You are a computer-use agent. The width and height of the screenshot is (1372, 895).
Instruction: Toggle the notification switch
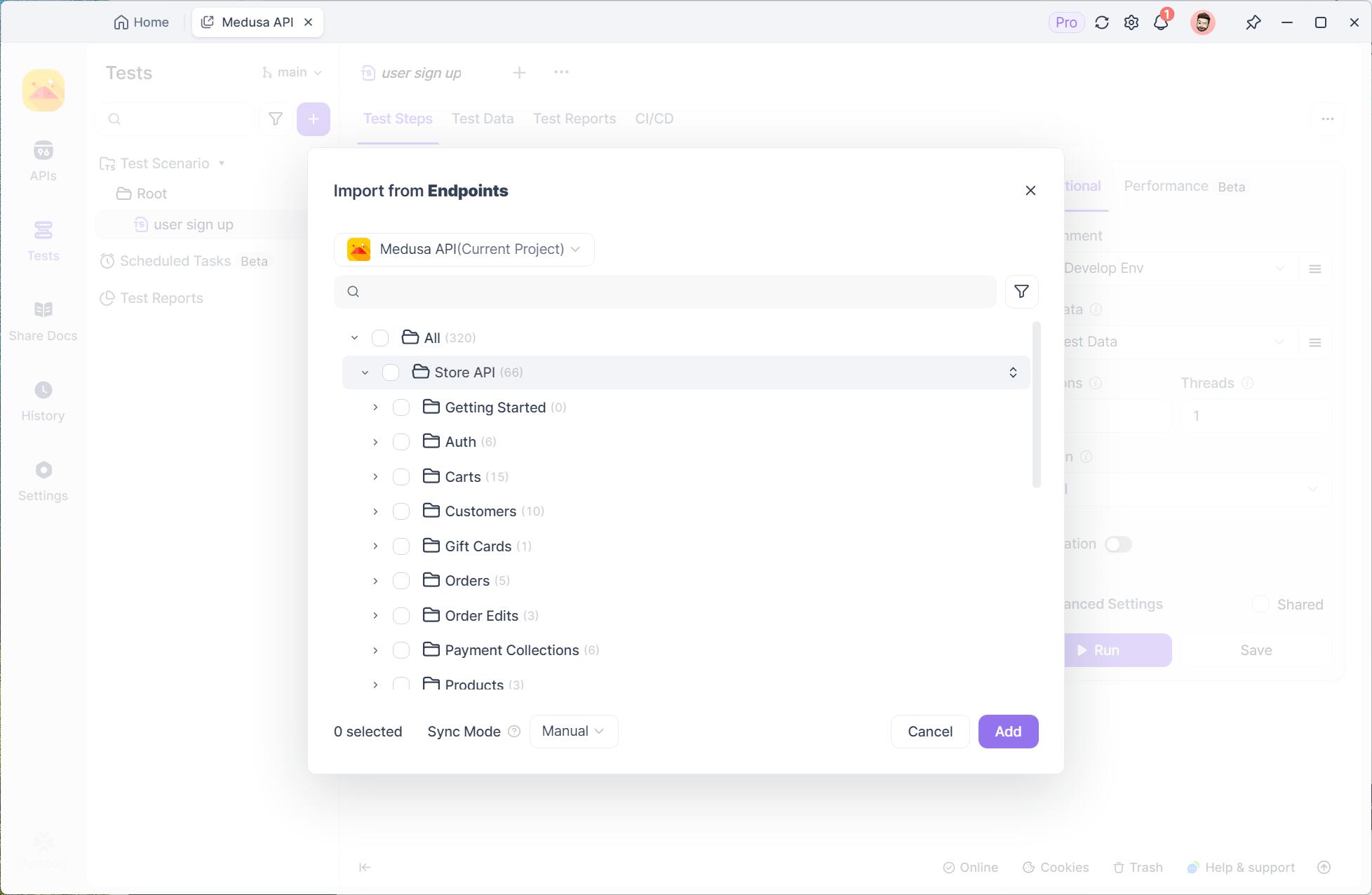click(1118, 544)
